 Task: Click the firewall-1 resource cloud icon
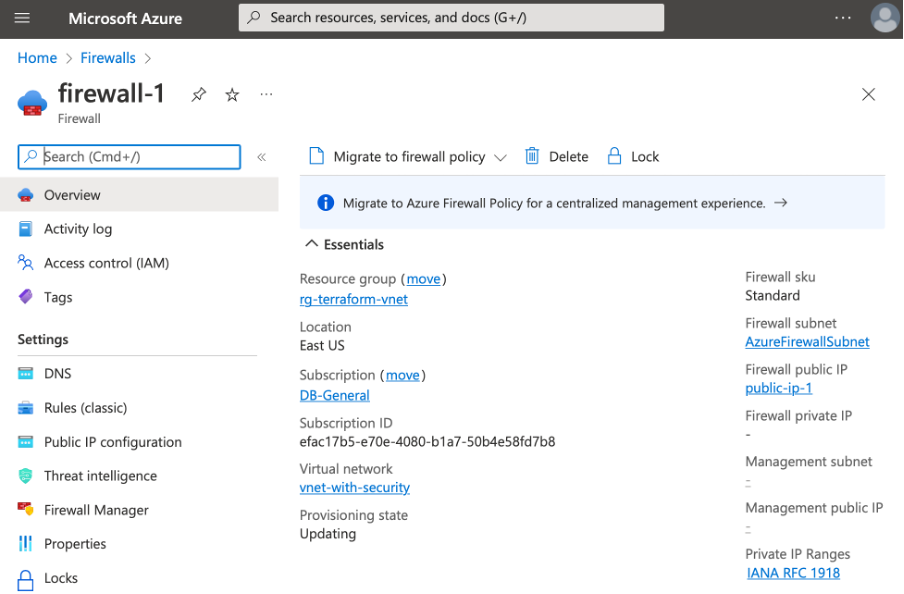(32, 103)
